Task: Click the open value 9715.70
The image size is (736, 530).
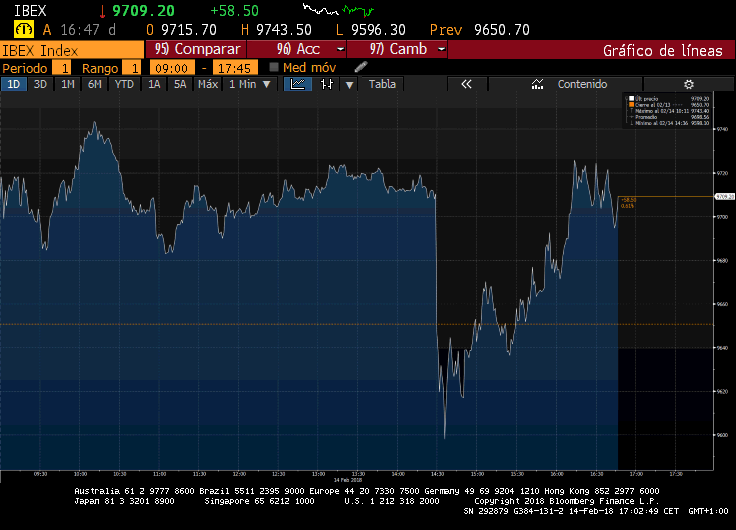Action: 189,30
